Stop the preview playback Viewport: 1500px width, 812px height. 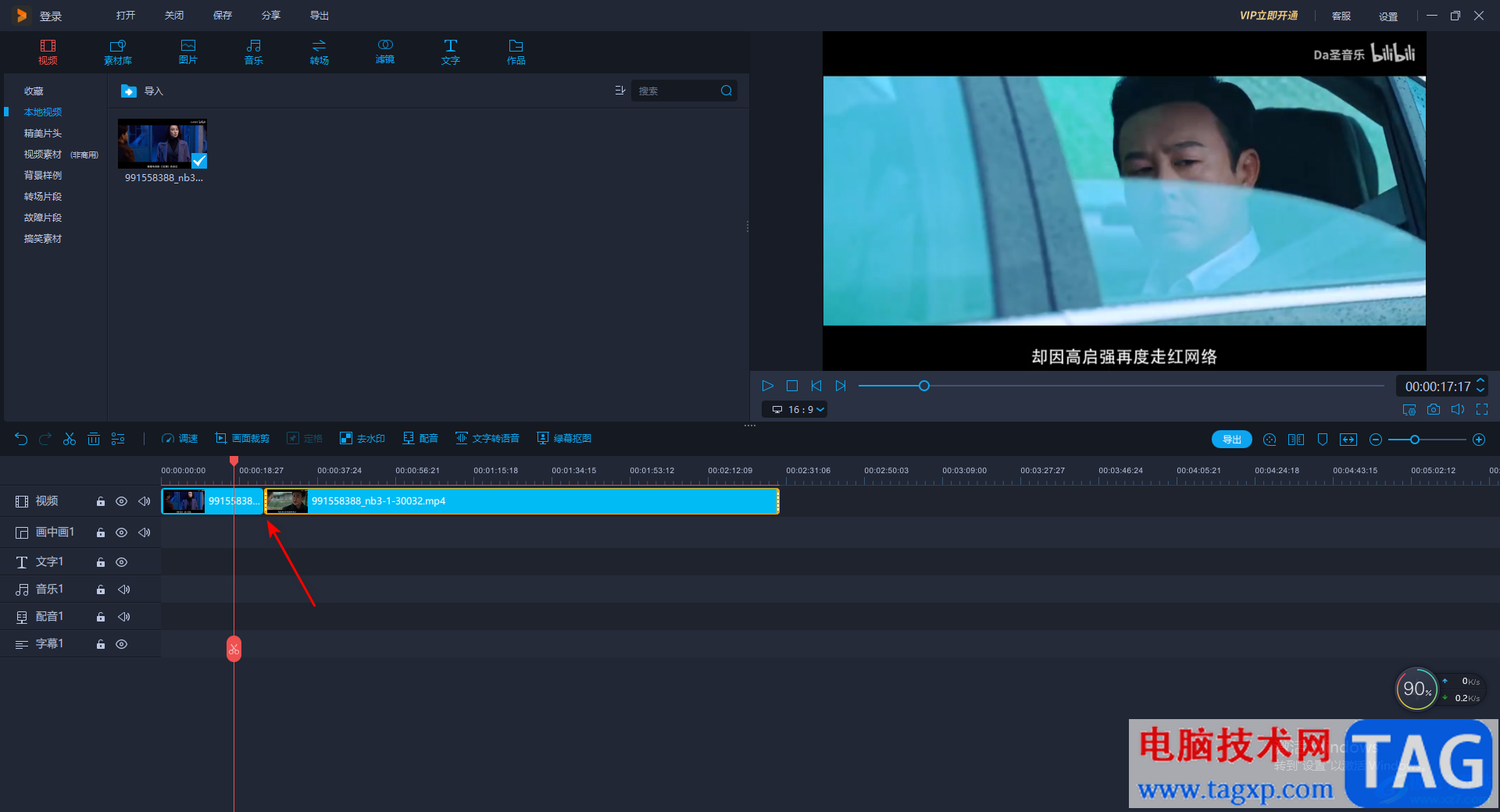[x=792, y=386]
